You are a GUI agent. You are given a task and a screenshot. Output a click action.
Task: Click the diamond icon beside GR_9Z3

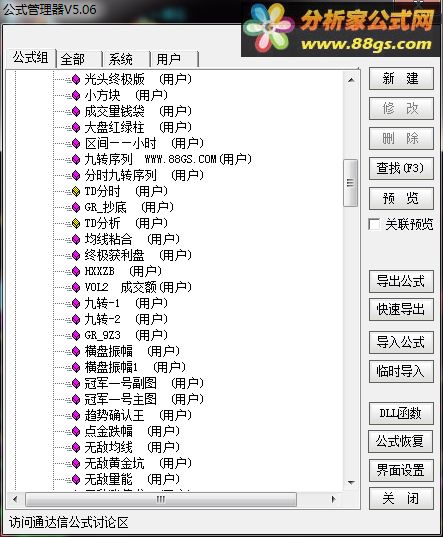(76, 335)
